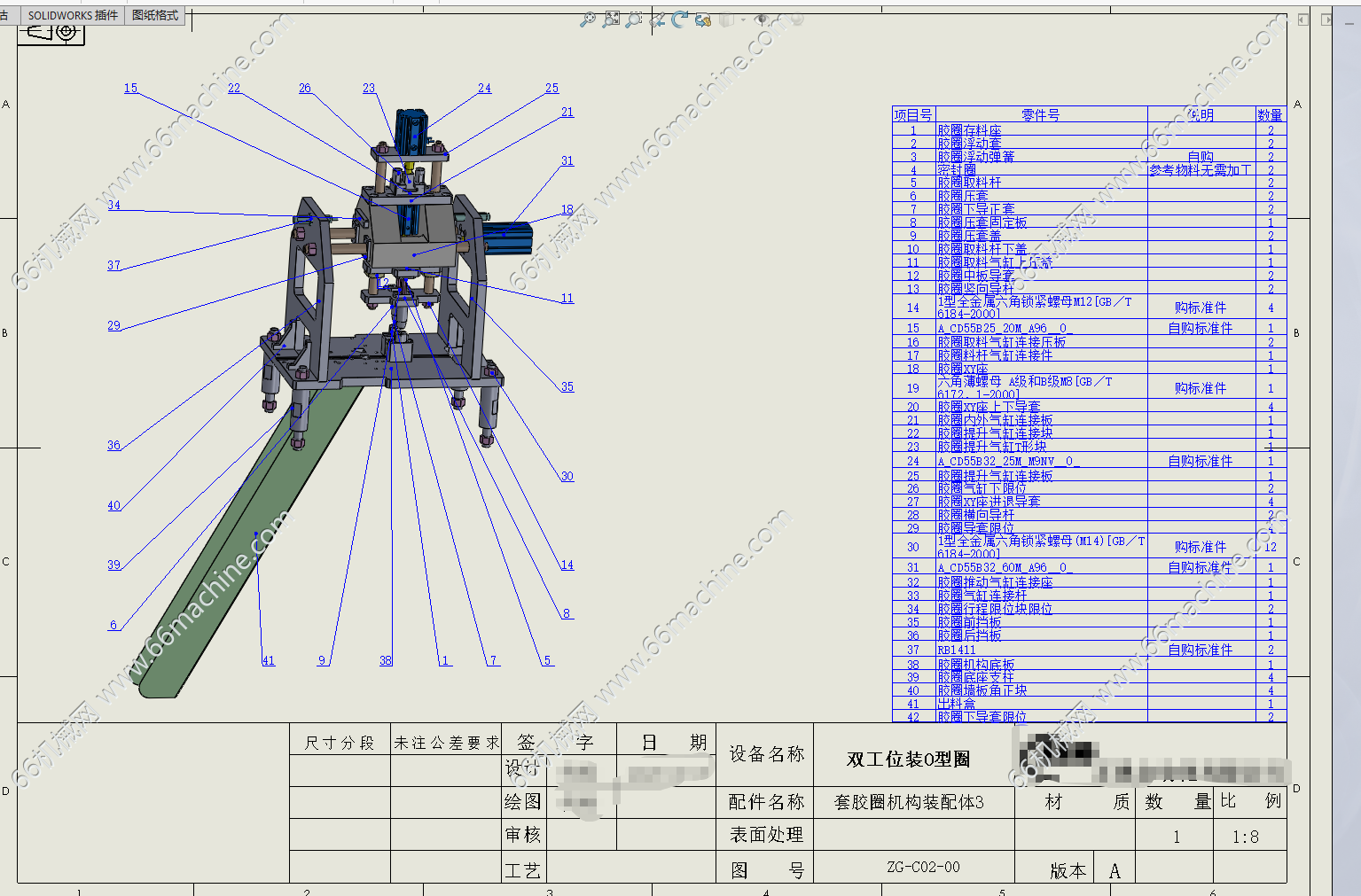This screenshot has width=1361, height=896.
Task: Open the 3D Drawing View icon
Action: pos(703,19)
